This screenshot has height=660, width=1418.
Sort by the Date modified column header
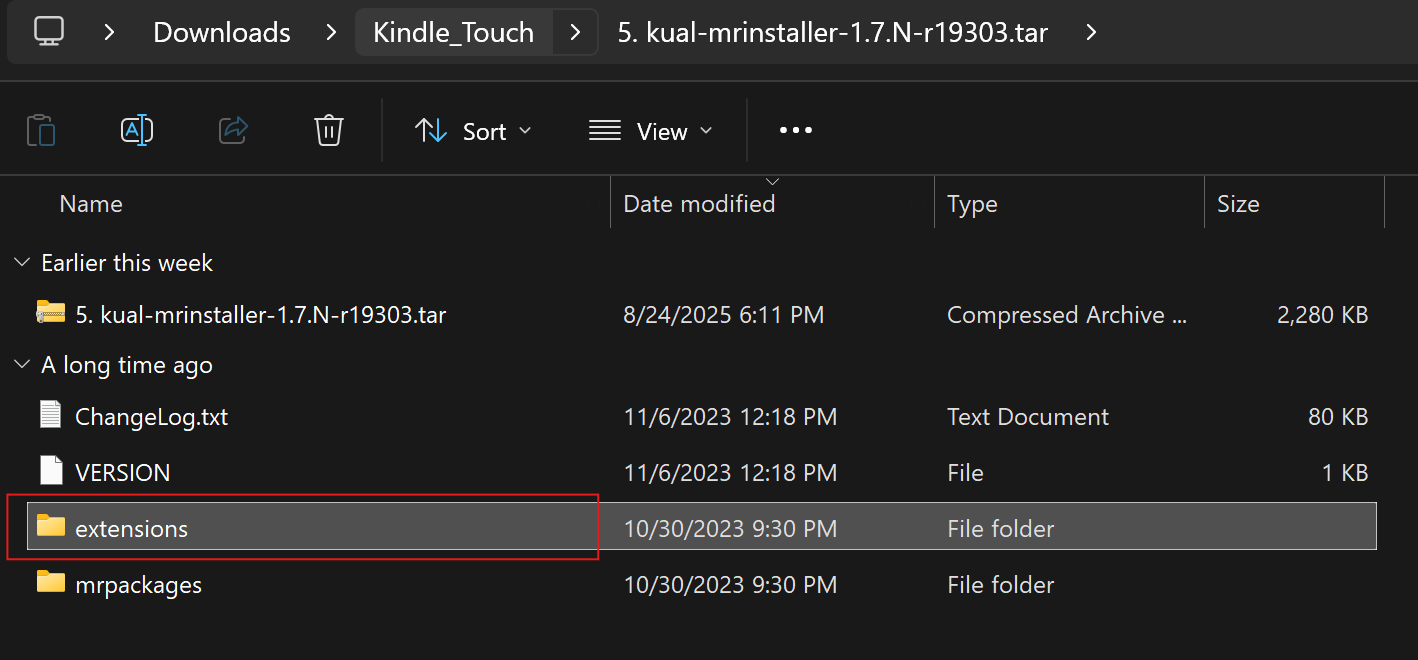[699, 204]
